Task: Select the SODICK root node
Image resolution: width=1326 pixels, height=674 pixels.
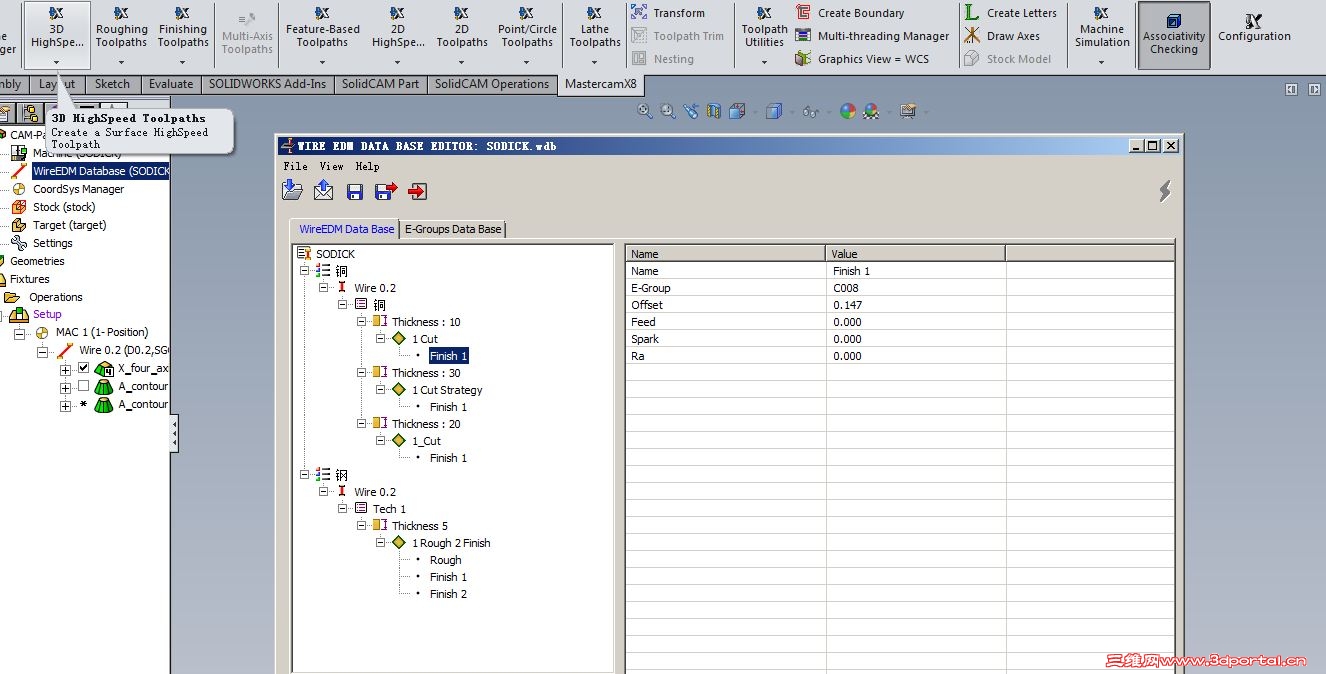Action: click(x=335, y=254)
